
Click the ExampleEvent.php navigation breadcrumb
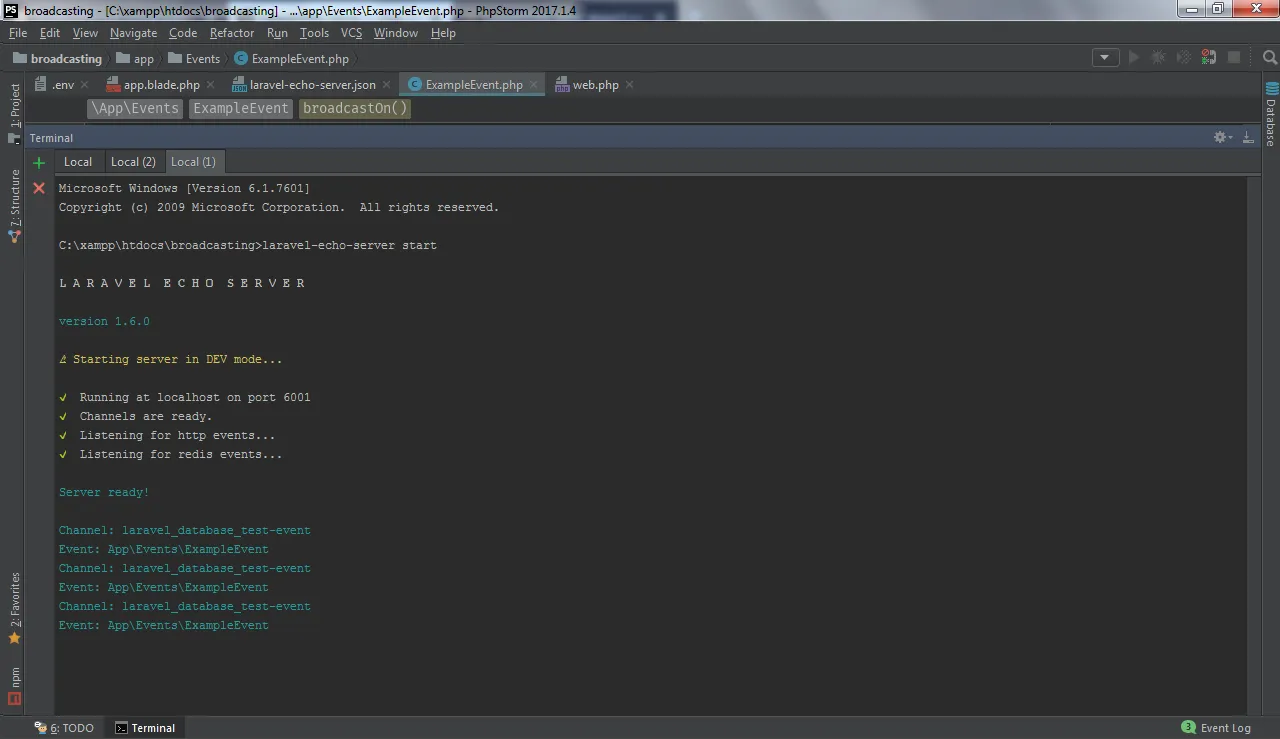tap(292, 59)
